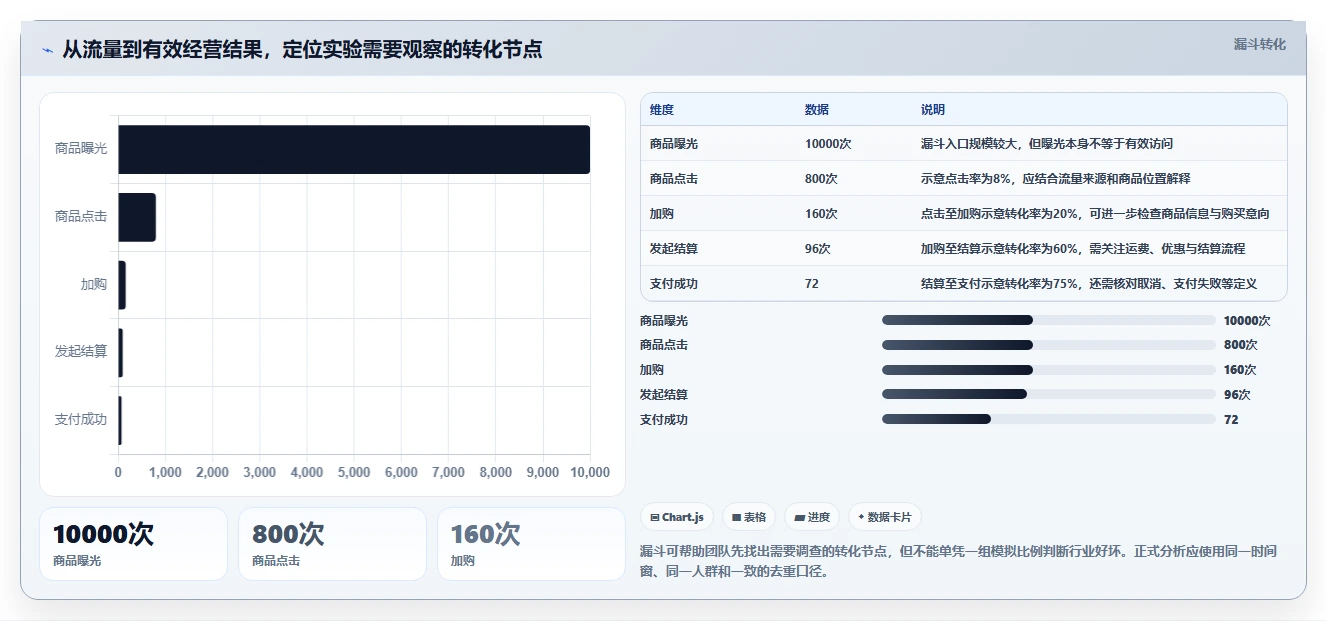This screenshot has width=1327, height=621.
Task: Select the 数据卡片 chip
Action: 885,517
